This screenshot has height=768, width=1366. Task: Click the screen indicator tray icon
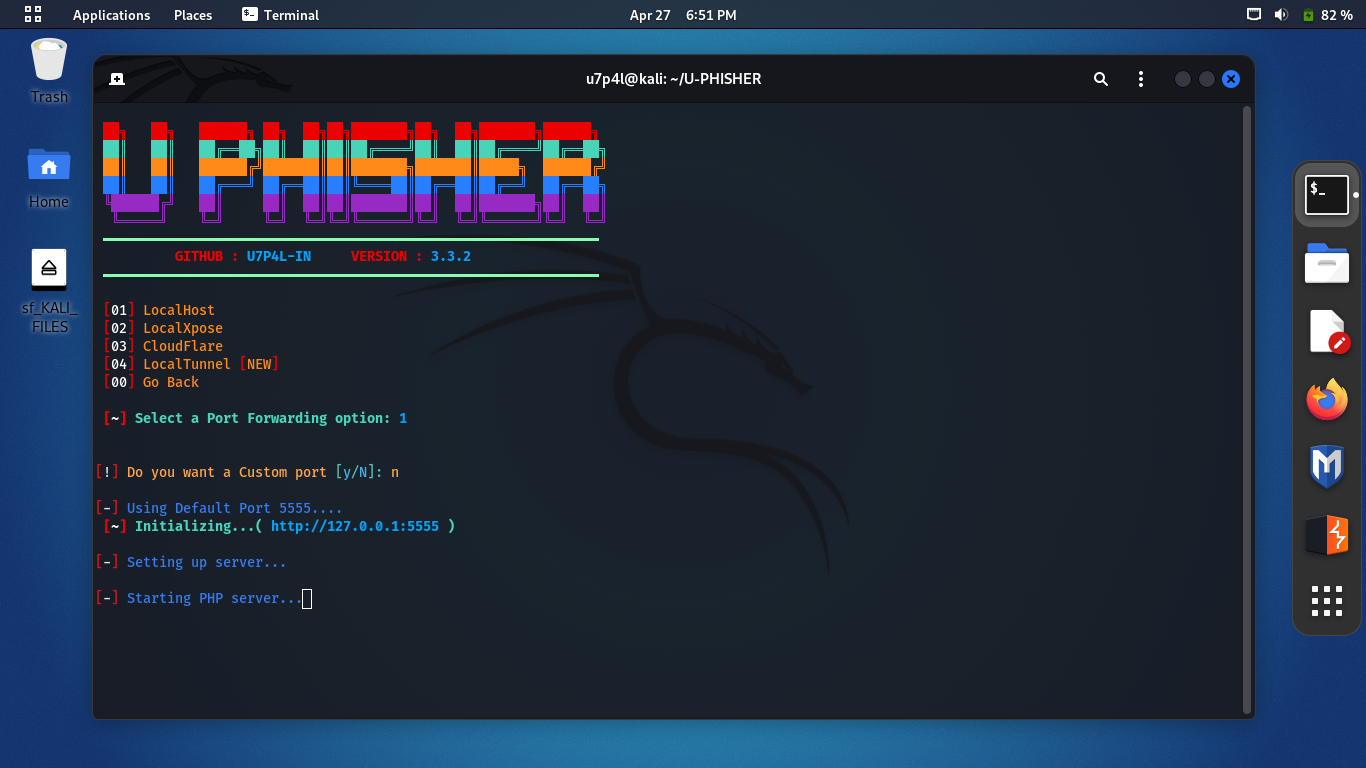tap(1254, 14)
